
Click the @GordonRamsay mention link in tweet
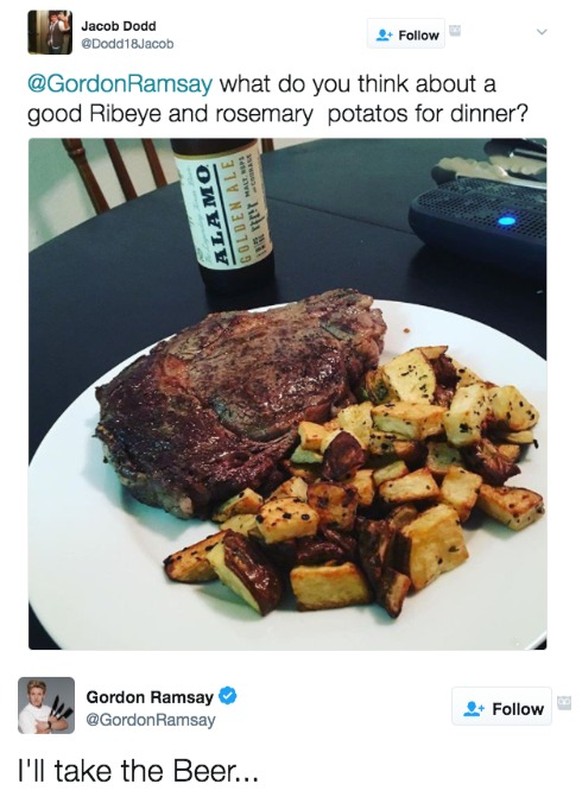tap(120, 84)
